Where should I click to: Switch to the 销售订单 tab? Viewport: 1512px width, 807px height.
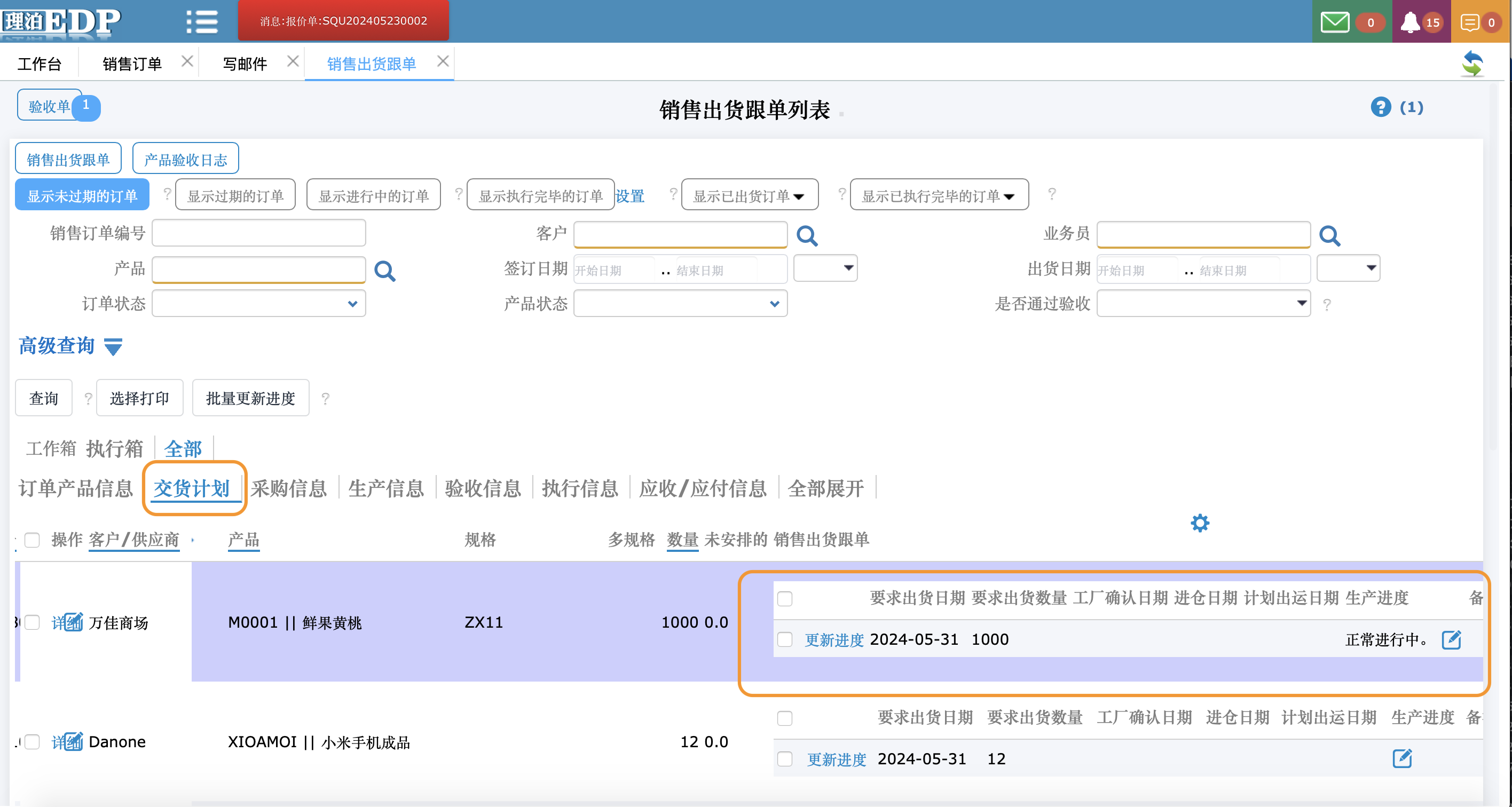pyautogui.click(x=132, y=64)
